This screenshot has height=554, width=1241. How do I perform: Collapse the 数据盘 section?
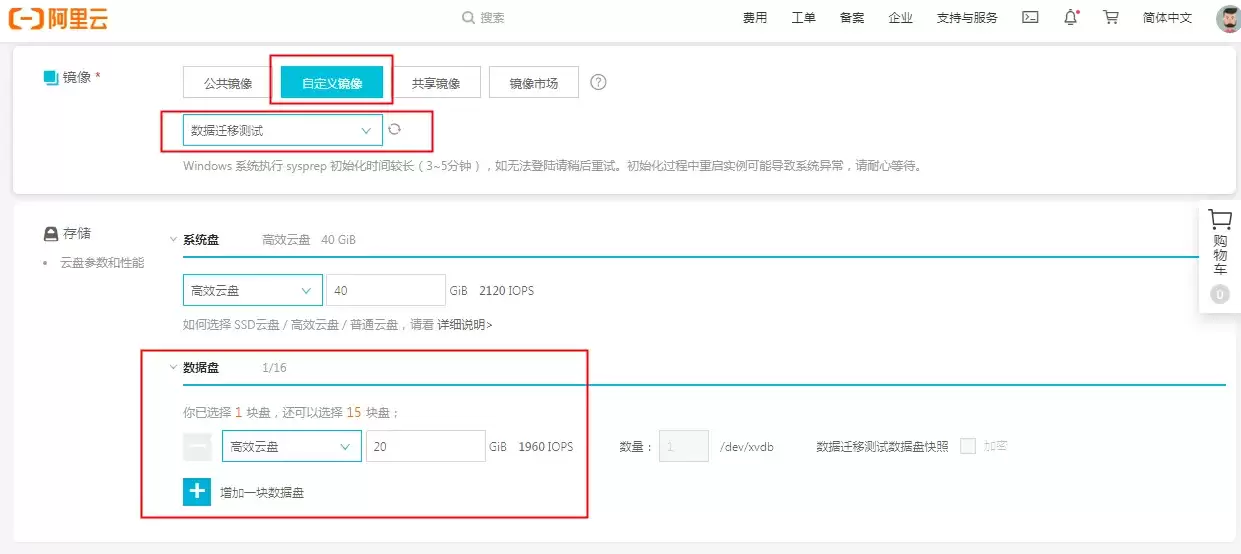(x=173, y=367)
